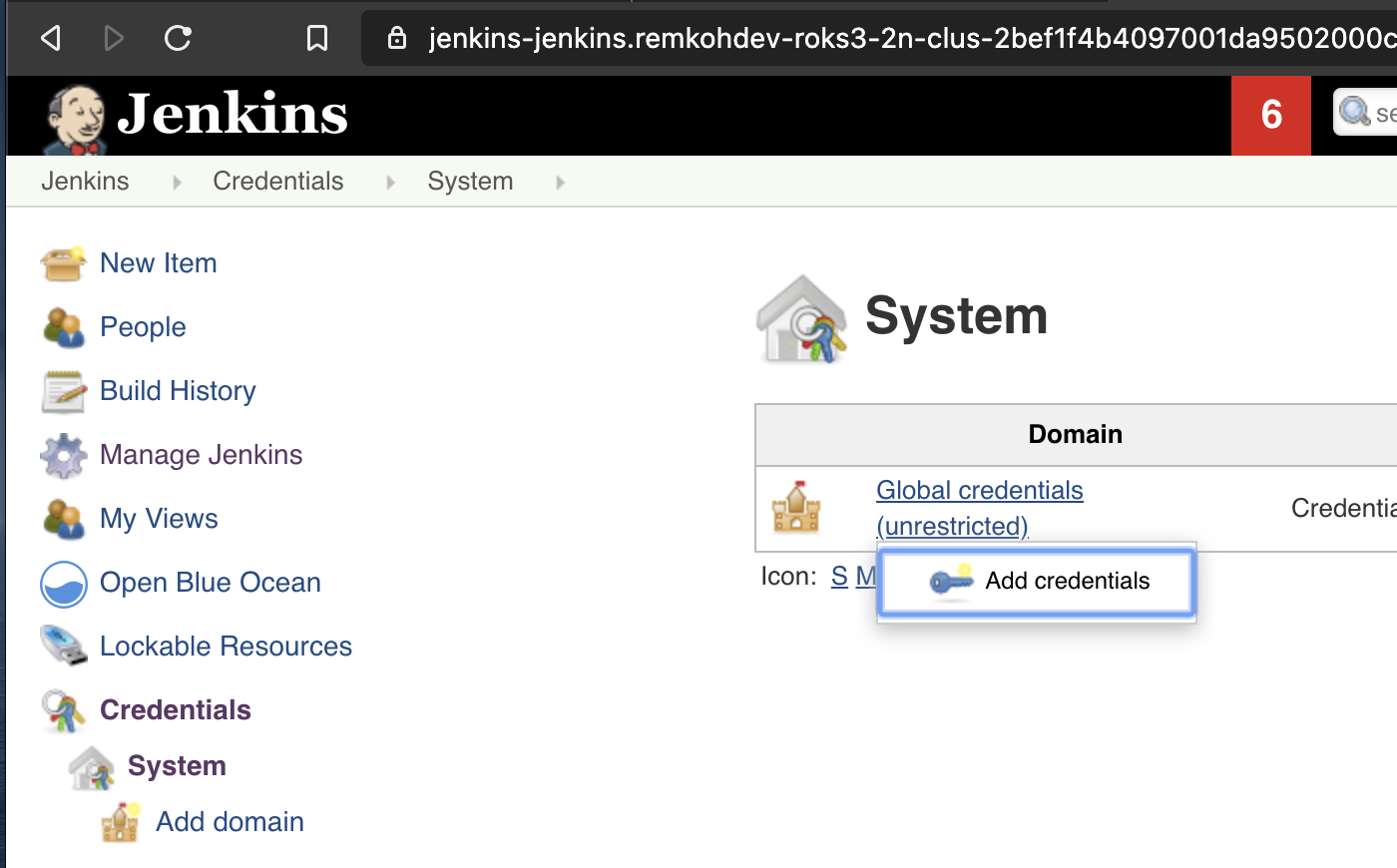Bookmark this page with the bookmark icon
The width and height of the screenshot is (1397, 868).
[x=317, y=38]
